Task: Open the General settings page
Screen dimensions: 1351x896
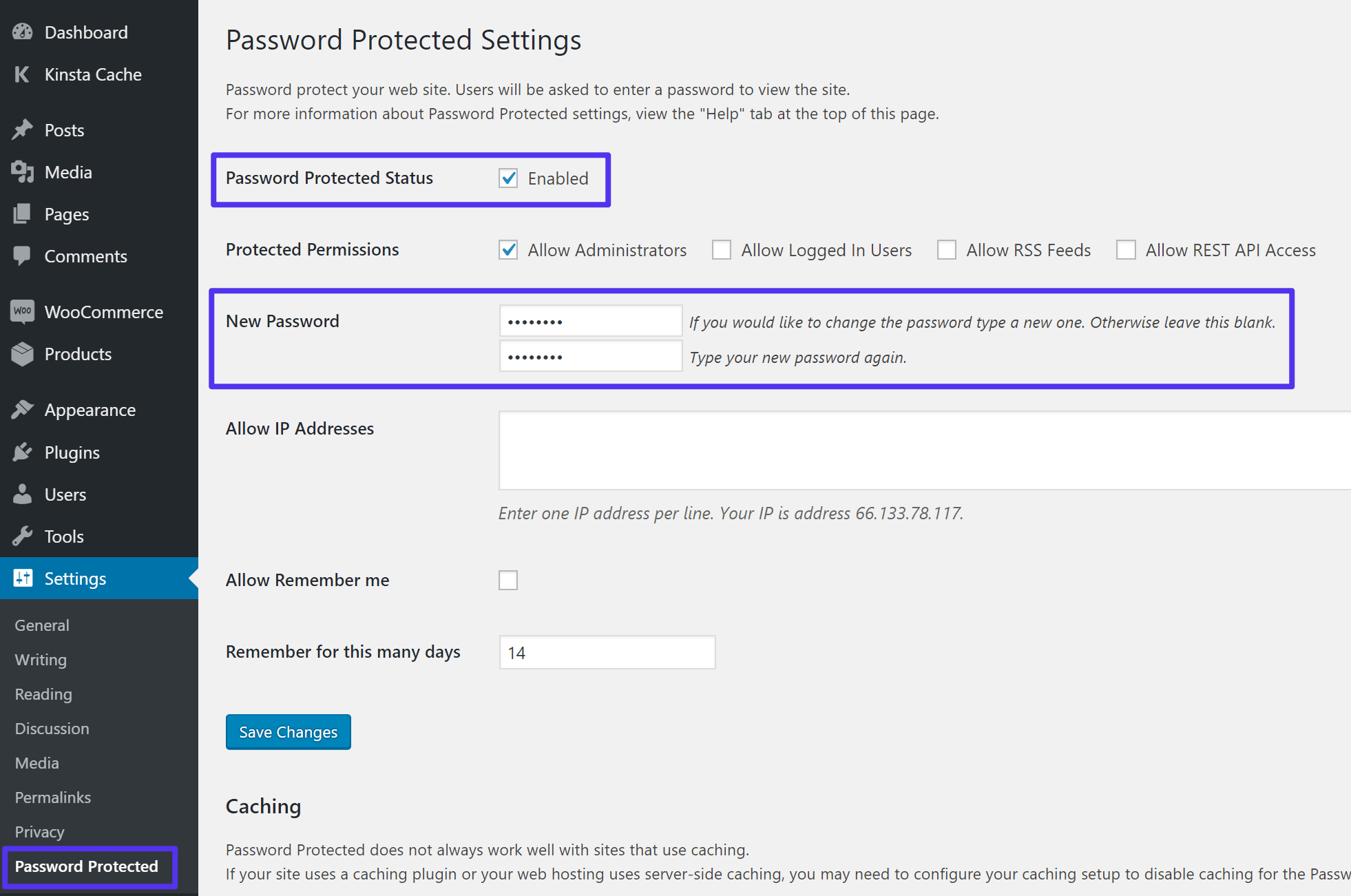Action: click(40, 624)
